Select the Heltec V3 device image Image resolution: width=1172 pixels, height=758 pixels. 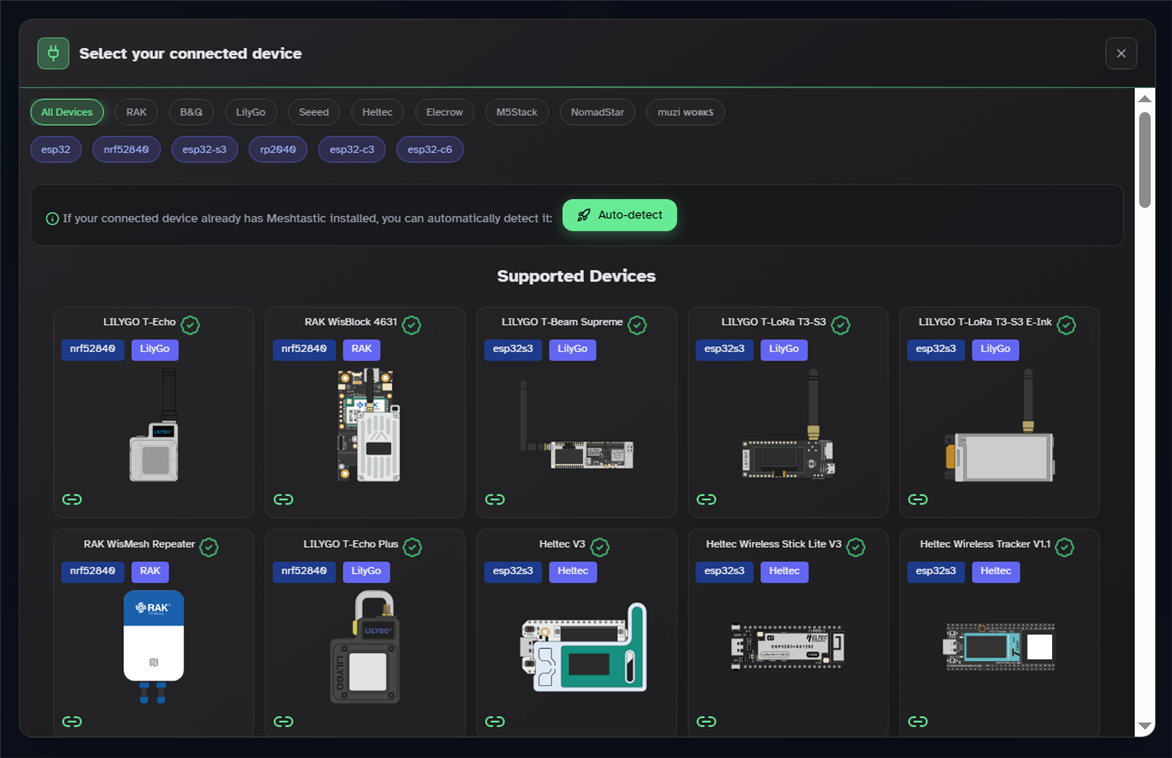(x=584, y=647)
